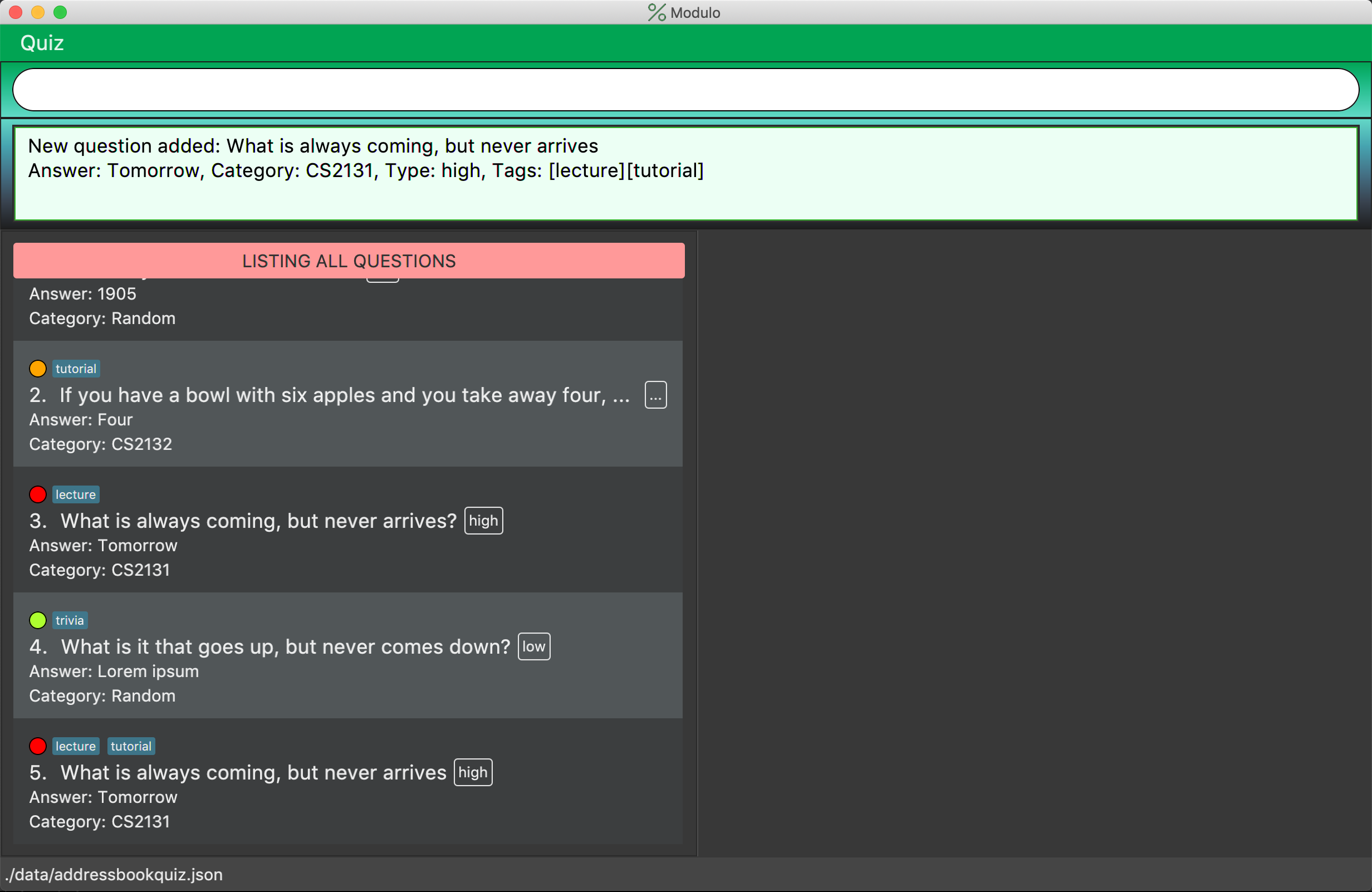This screenshot has height=892, width=1372.
Task: Click the result display message box
Action: 685,173
